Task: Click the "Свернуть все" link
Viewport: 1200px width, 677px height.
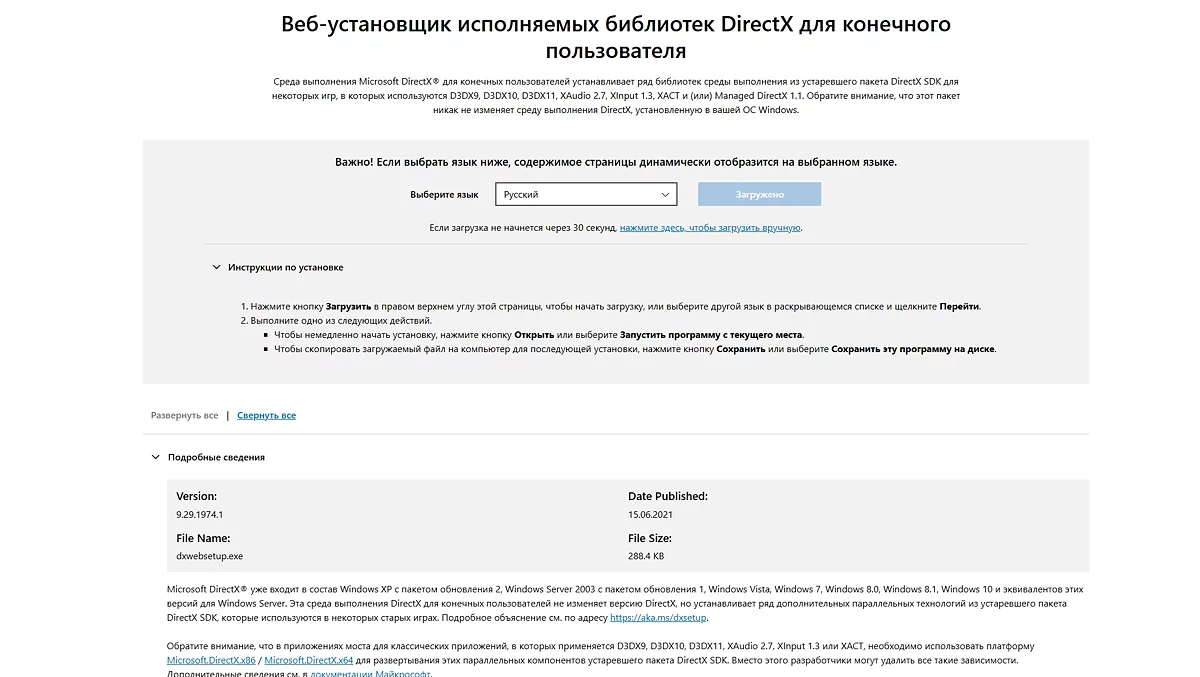Action: click(266, 414)
